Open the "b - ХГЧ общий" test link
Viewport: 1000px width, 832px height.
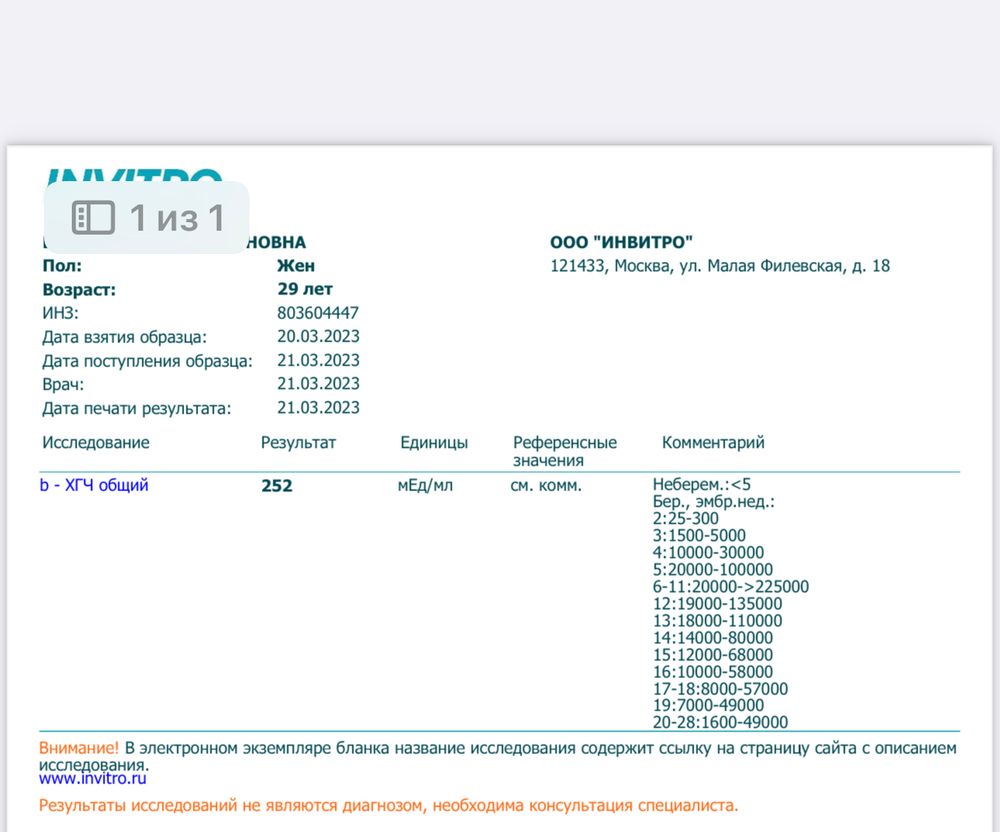pyautogui.click(x=94, y=486)
